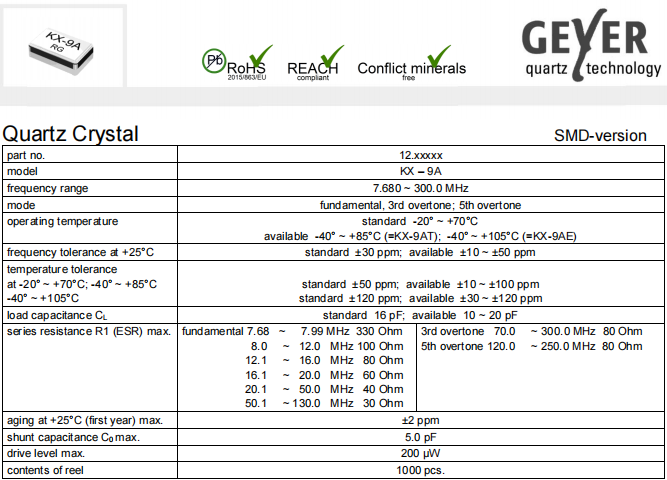The height and width of the screenshot is (480, 667).
Task: Click the value '7.680 ~ 300.0 MHz'
Action: (x=421, y=188)
